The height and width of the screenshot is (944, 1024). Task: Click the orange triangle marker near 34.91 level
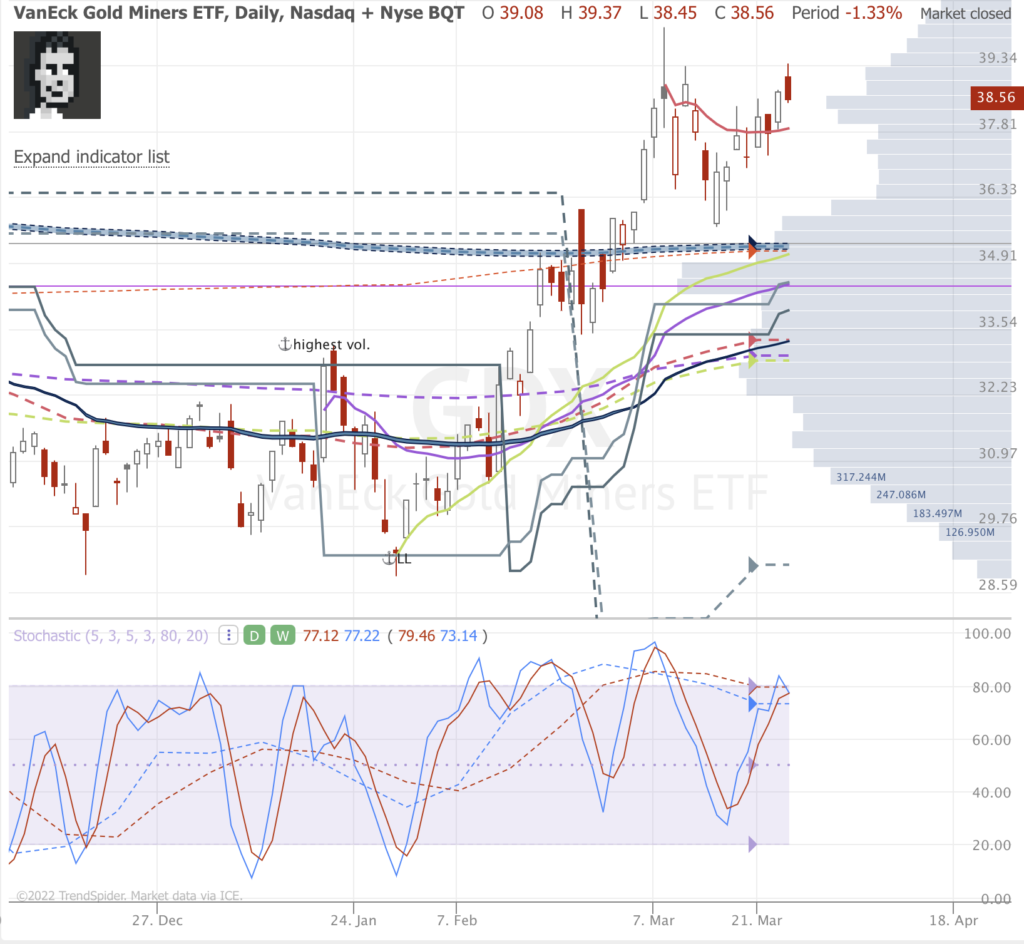752,251
